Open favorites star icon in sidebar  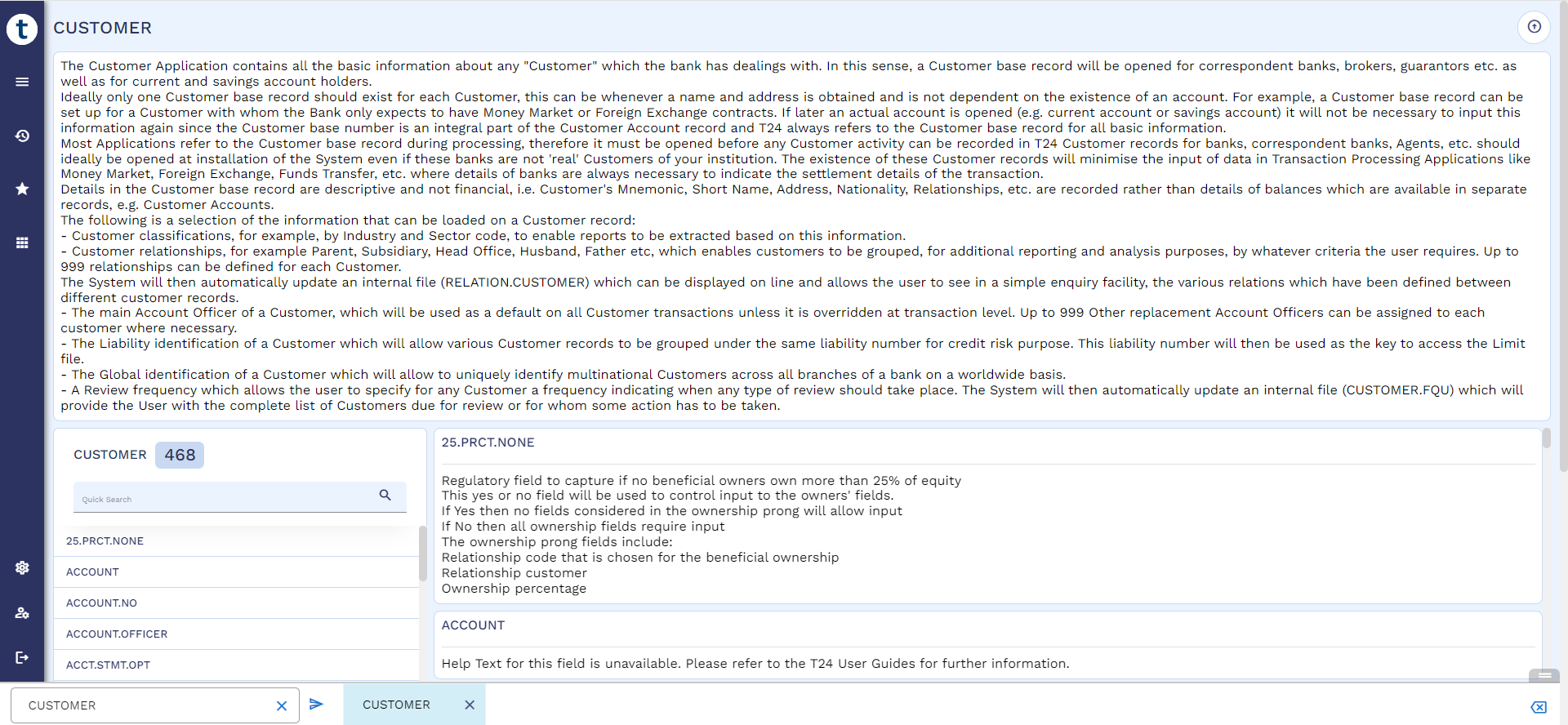(x=22, y=189)
